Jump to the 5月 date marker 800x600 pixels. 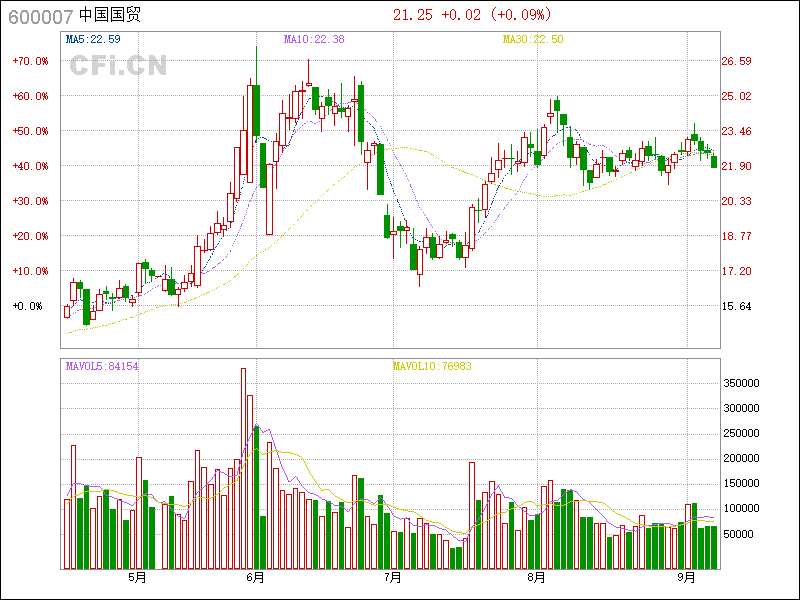(137, 578)
